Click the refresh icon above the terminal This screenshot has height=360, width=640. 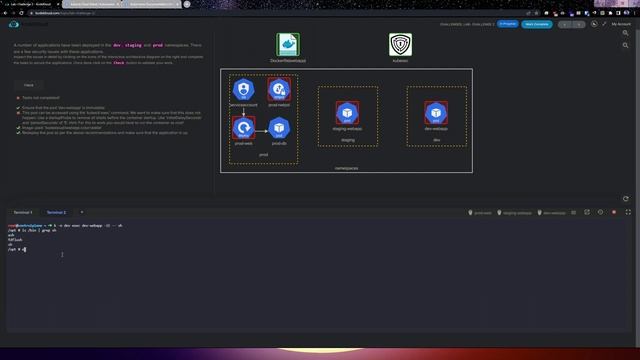pyautogui.click(x=626, y=199)
